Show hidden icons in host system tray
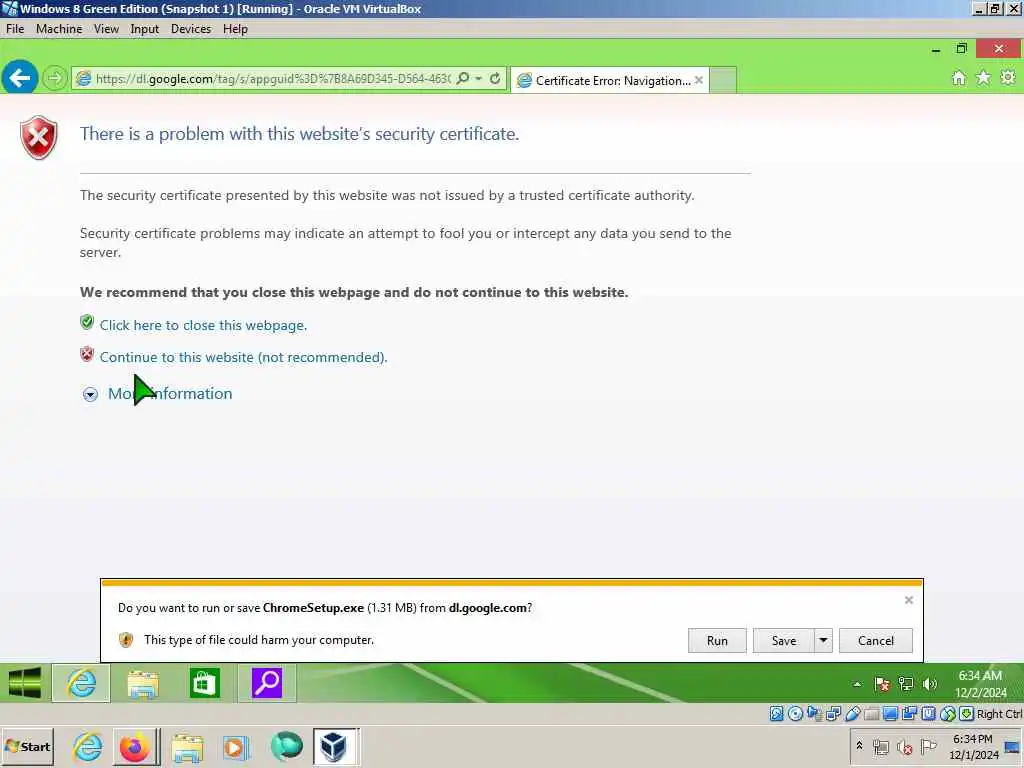1024x768 pixels. (x=859, y=746)
